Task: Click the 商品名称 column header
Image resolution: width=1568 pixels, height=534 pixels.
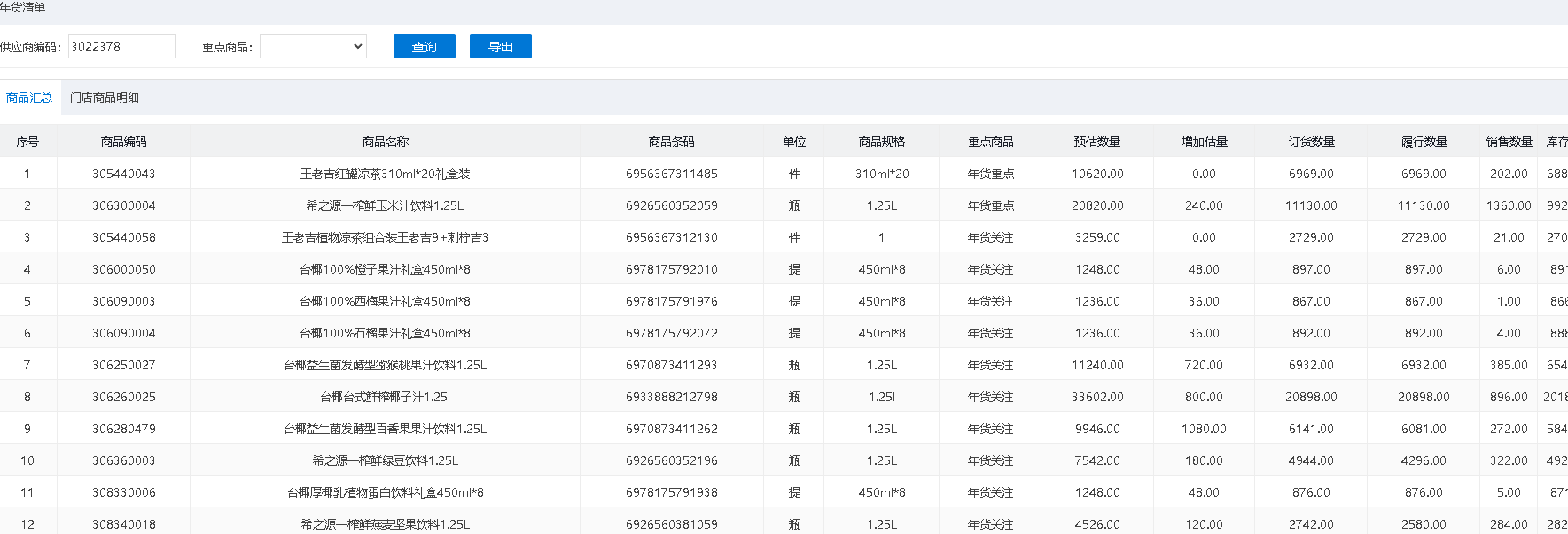Action: tap(385, 142)
